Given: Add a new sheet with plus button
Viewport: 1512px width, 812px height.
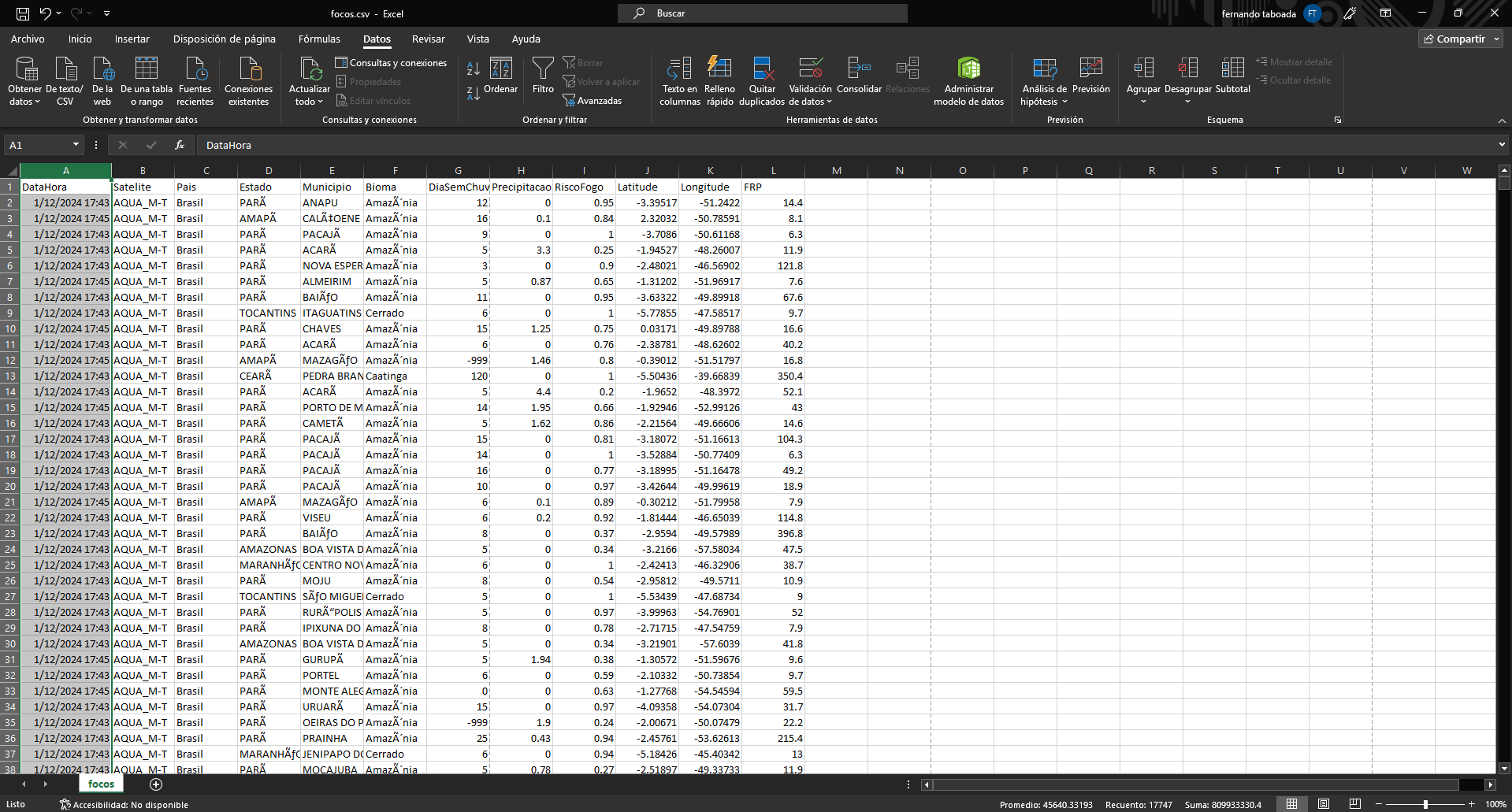Looking at the screenshot, I should tap(156, 784).
